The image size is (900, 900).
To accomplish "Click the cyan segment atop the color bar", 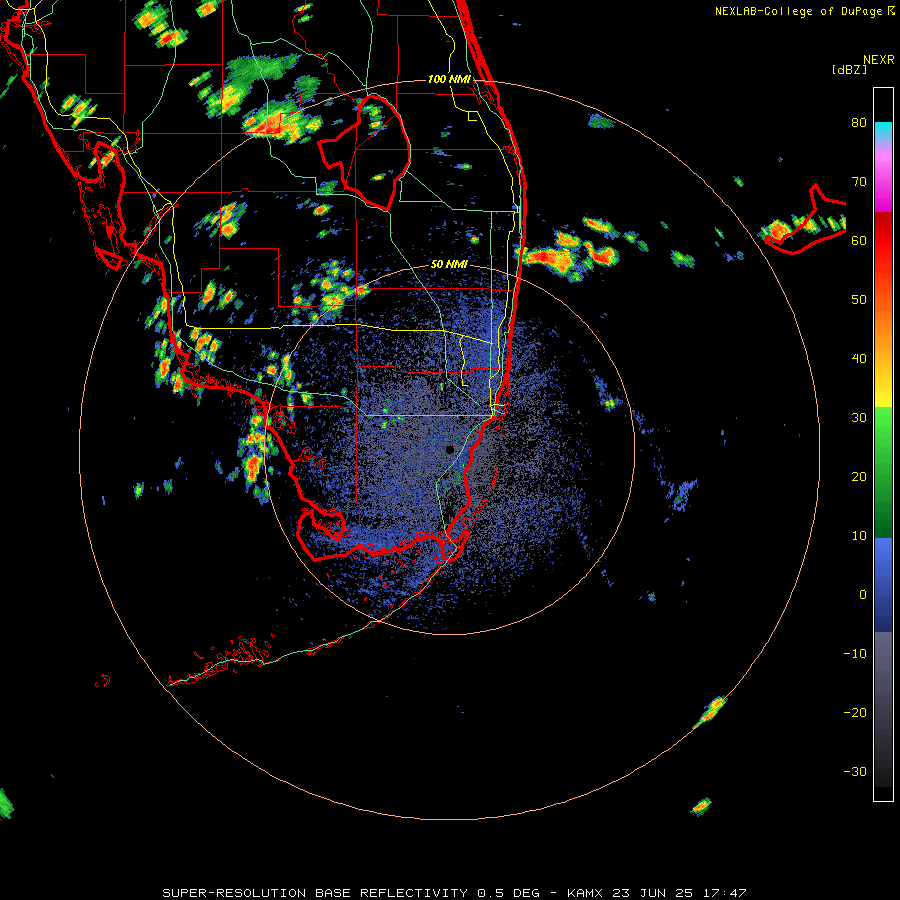I will point(883,131).
